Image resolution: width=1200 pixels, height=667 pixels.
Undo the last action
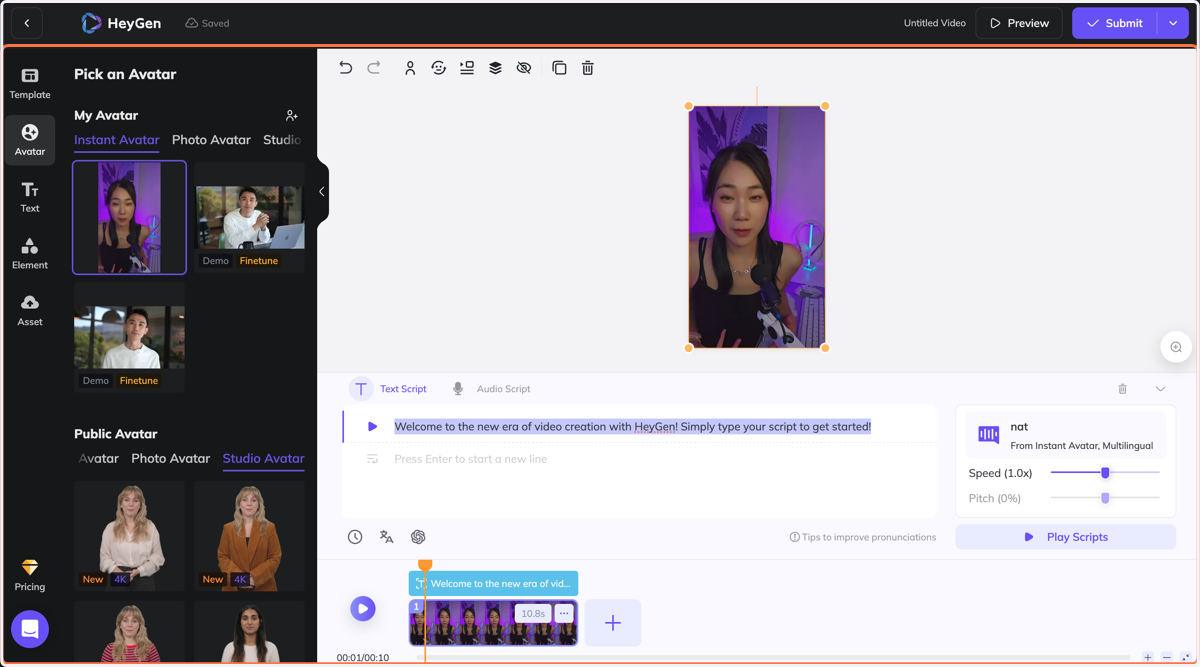[346, 68]
